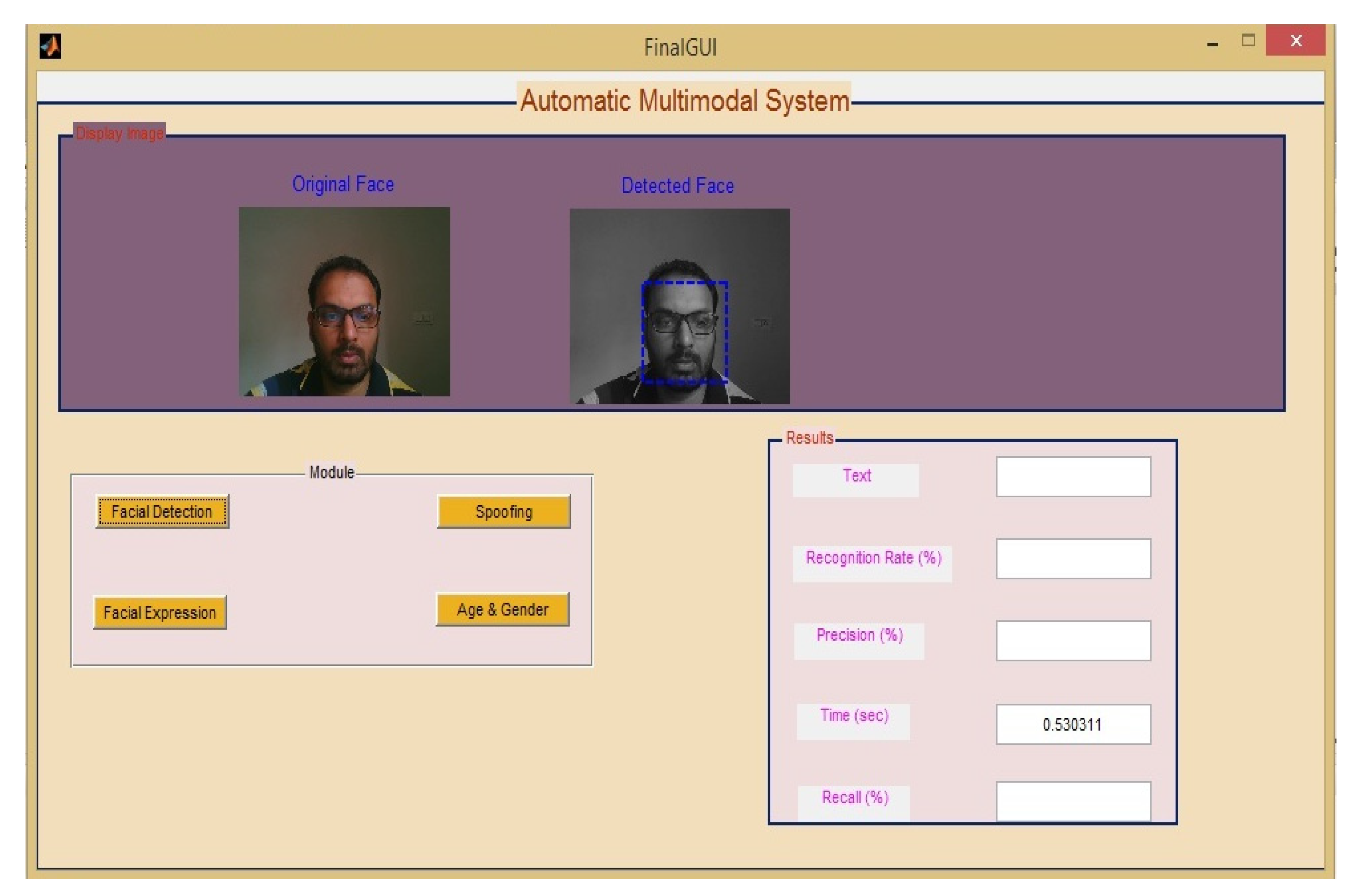Start the Spoofing module

[x=503, y=511]
